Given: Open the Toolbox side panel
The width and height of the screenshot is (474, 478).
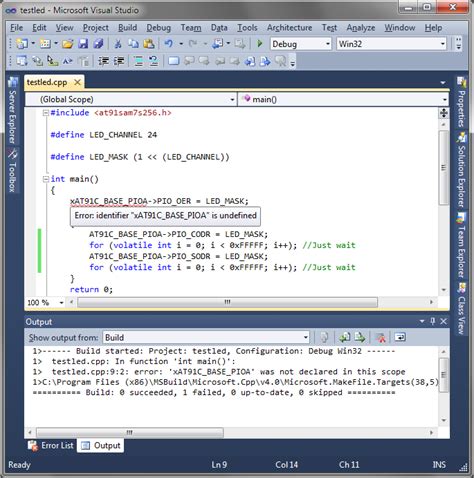Looking at the screenshot, I should tap(13, 171).
